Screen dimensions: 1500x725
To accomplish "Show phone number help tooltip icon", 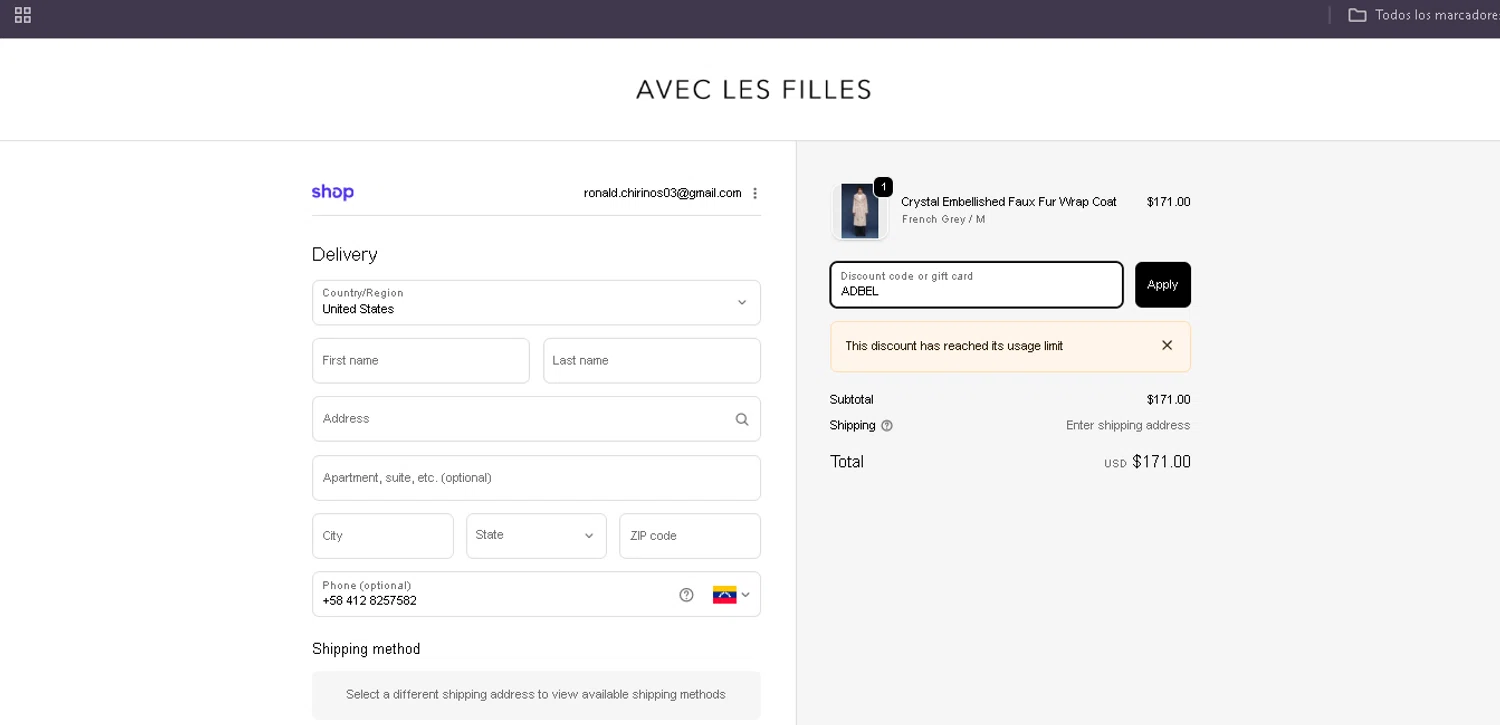I will point(686,595).
